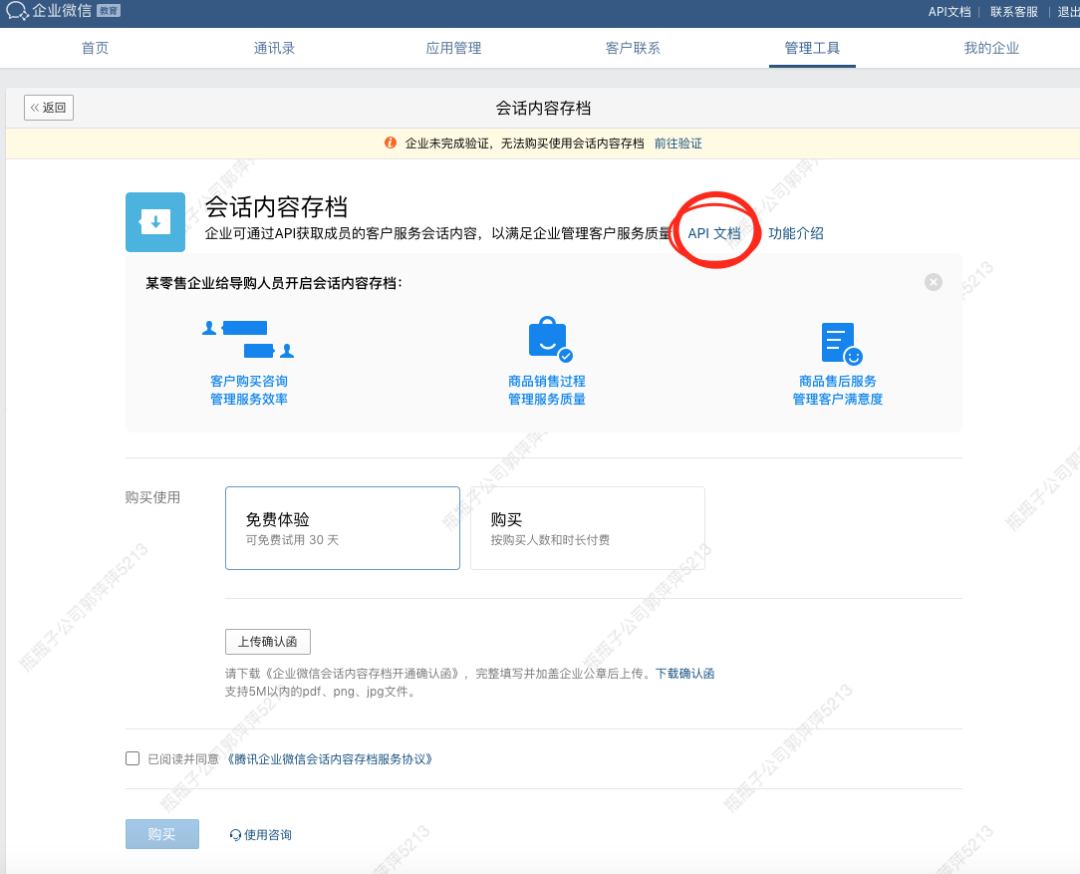
Task: Click the 商品销售过程 管理服务质量 caption
Action: [x=547, y=390]
